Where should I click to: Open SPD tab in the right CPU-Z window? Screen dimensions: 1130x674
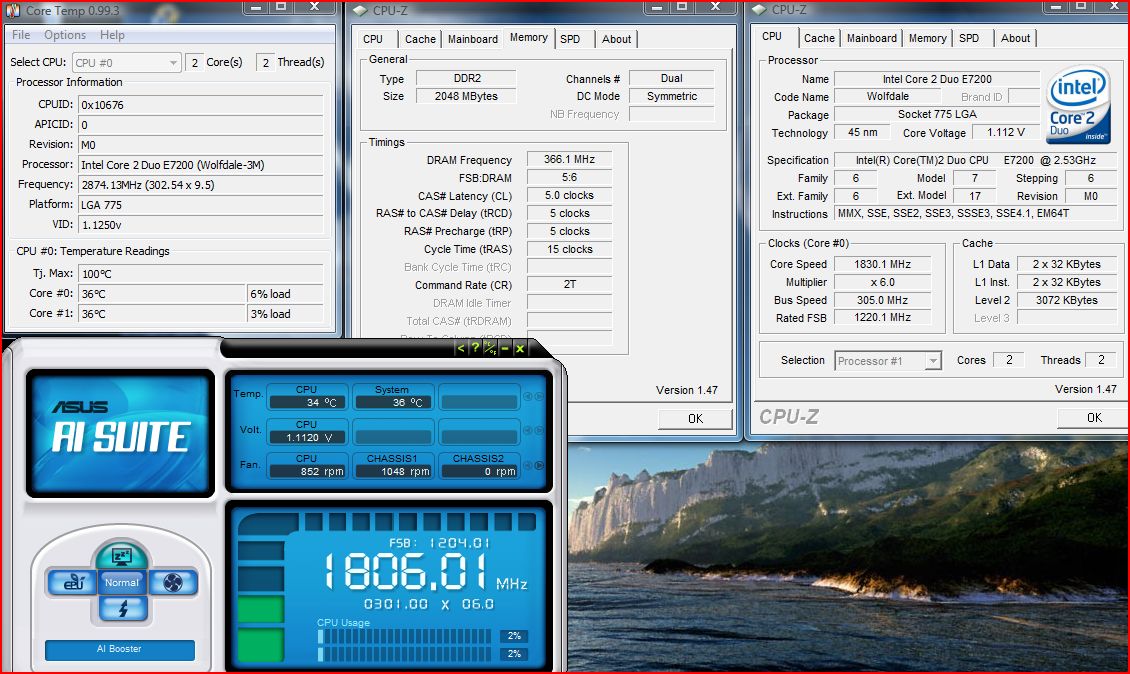(969, 38)
